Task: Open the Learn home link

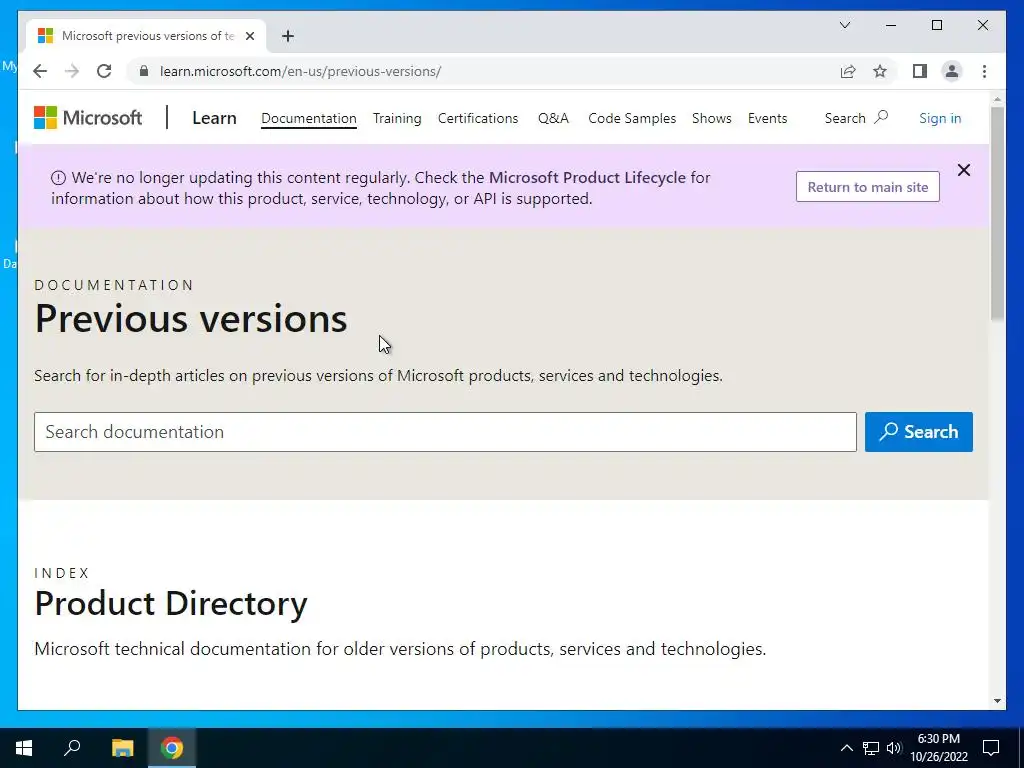Action: coord(214,118)
